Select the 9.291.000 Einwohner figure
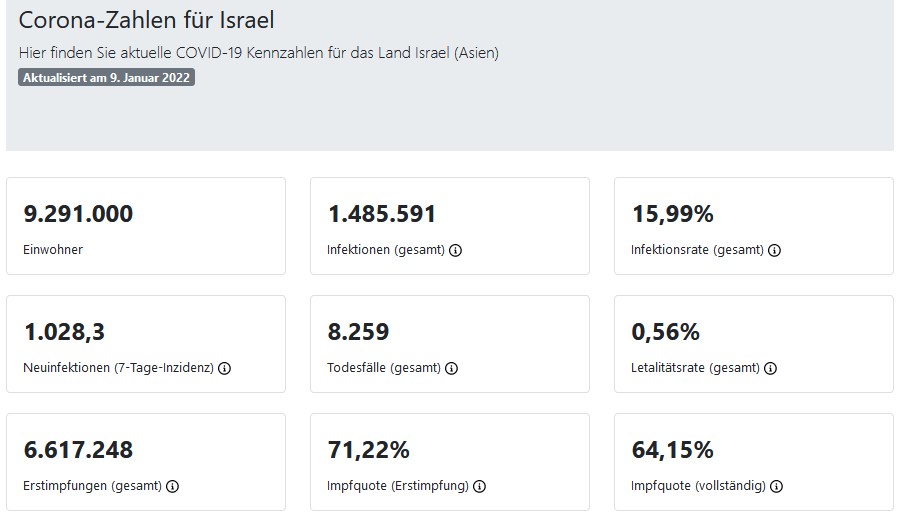The height and width of the screenshot is (529, 905). tap(78, 214)
